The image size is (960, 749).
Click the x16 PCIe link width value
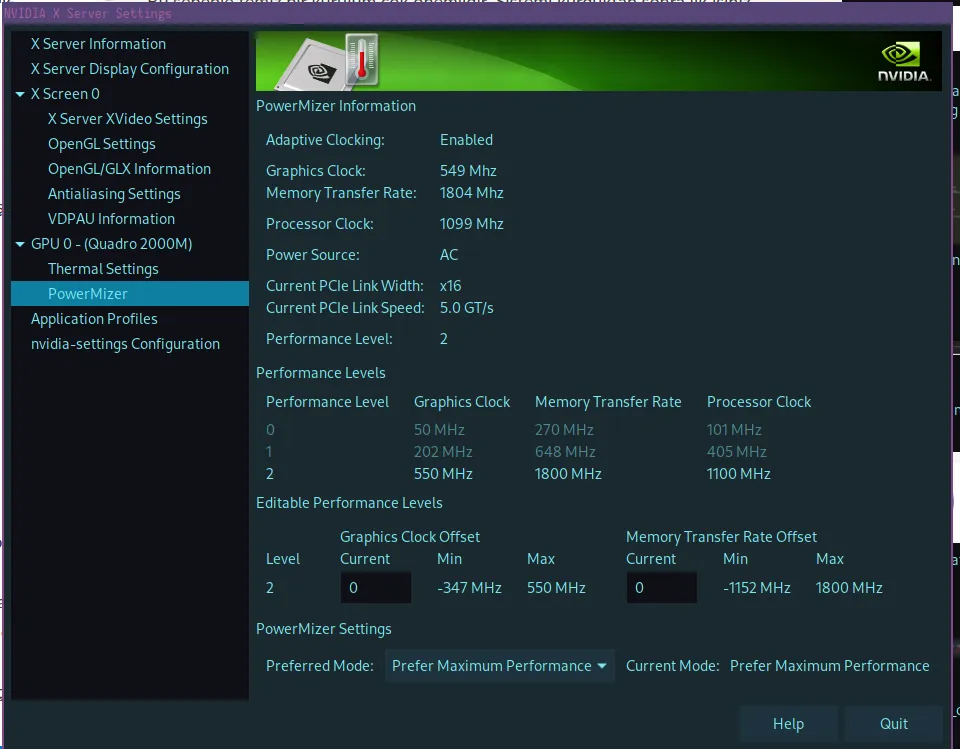[451, 286]
